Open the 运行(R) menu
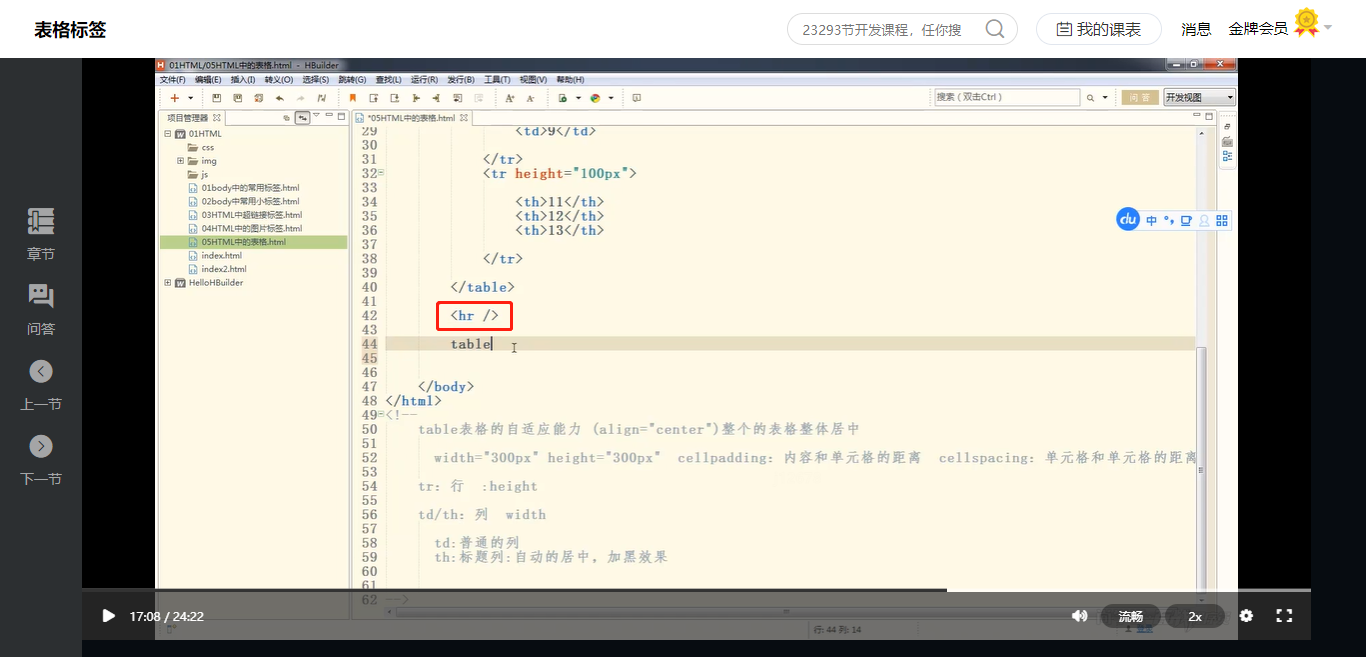1366x657 pixels. tap(425, 80)
